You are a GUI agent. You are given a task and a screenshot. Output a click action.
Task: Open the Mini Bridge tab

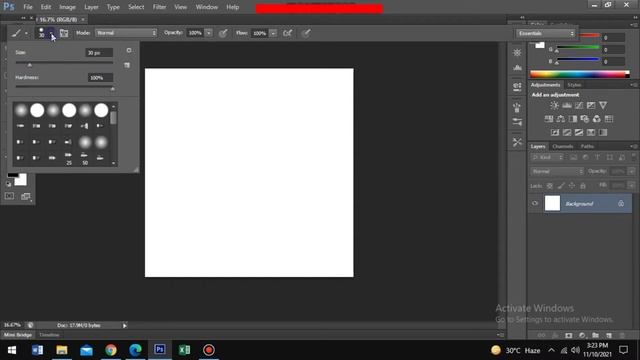18,335
